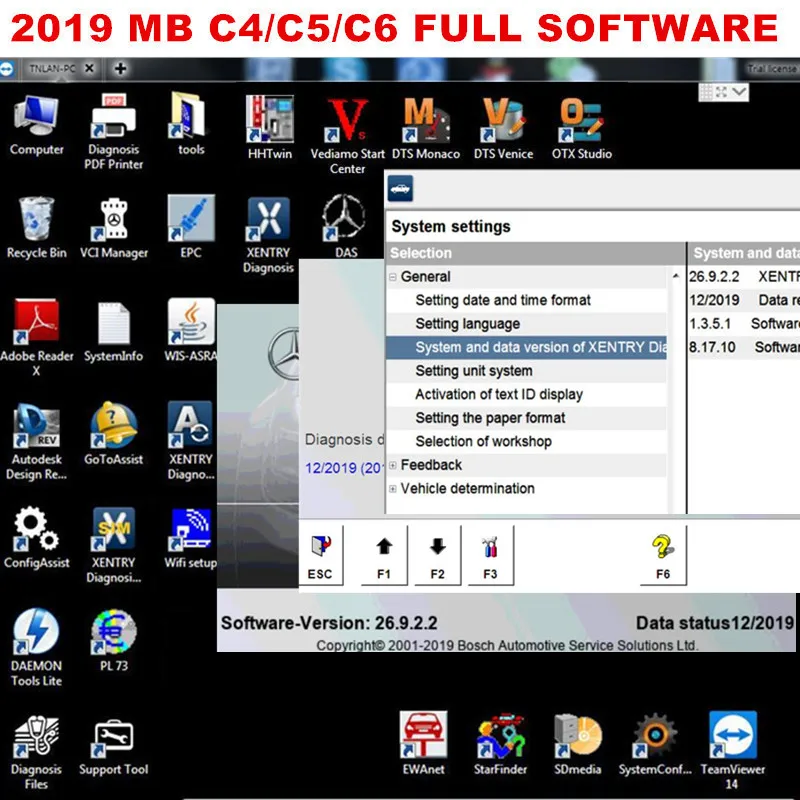This screenshot has height=800, width=800.
Task: Close the TNLAN-PC tab
Action: coord(89,68)
